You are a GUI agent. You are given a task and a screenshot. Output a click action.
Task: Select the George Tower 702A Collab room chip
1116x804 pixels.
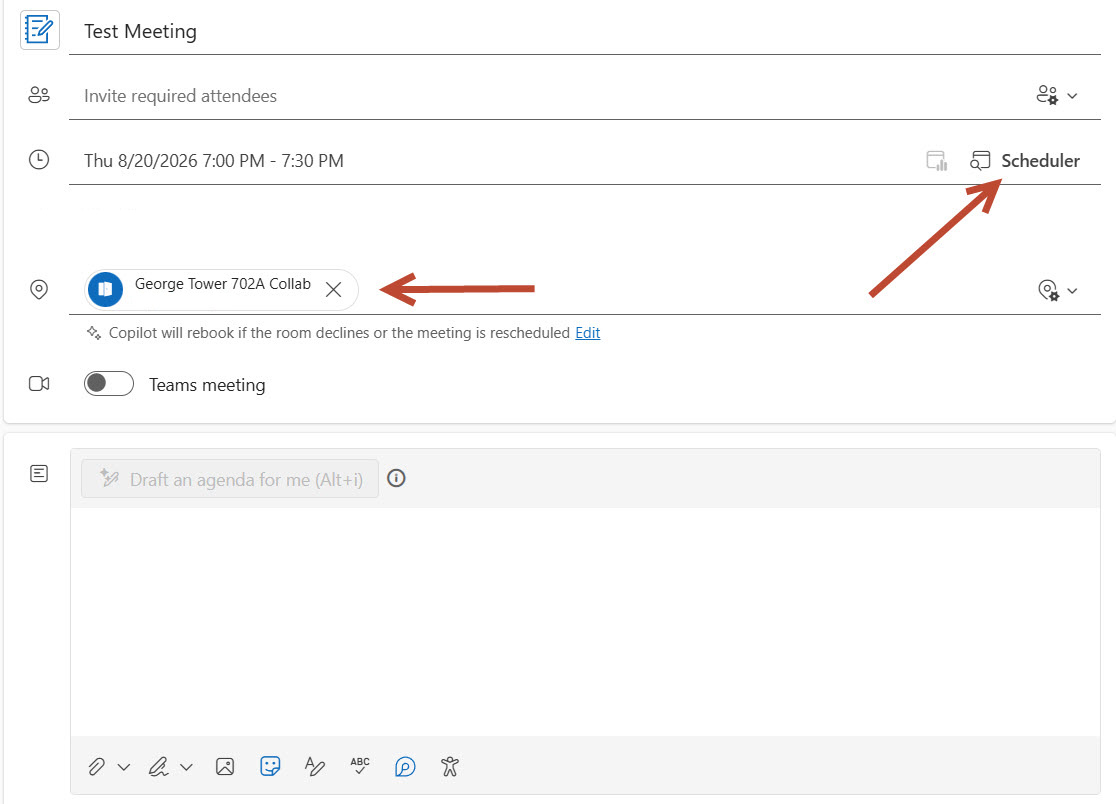click(x=221, y=290)
